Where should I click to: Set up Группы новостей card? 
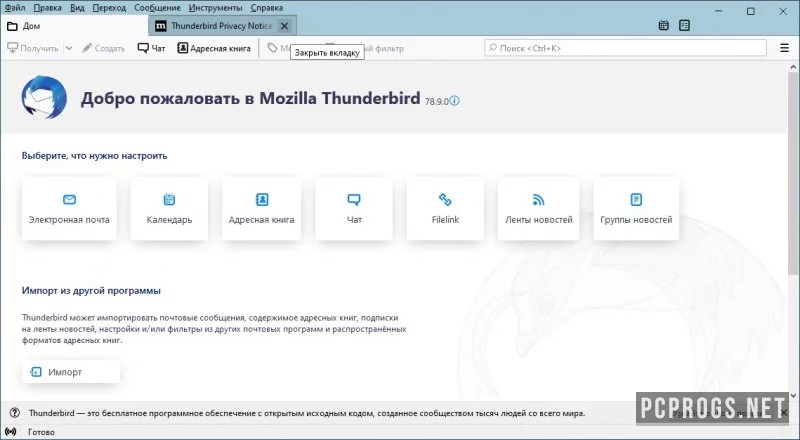coord(636,208)
